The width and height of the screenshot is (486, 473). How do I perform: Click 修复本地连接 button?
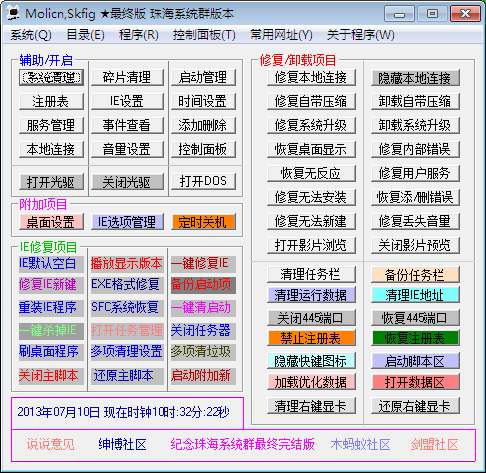(x=311, y=77)
